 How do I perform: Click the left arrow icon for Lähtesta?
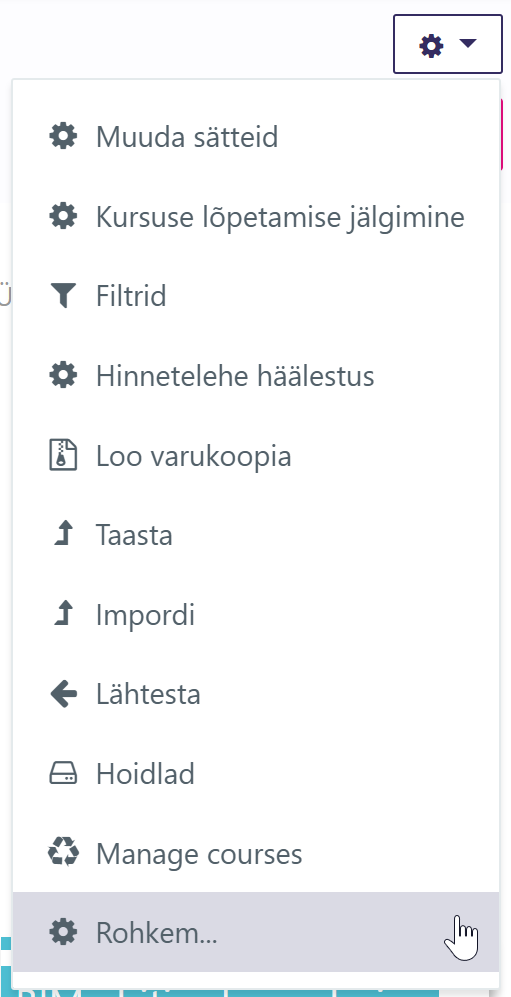click(x=63, y=694)
